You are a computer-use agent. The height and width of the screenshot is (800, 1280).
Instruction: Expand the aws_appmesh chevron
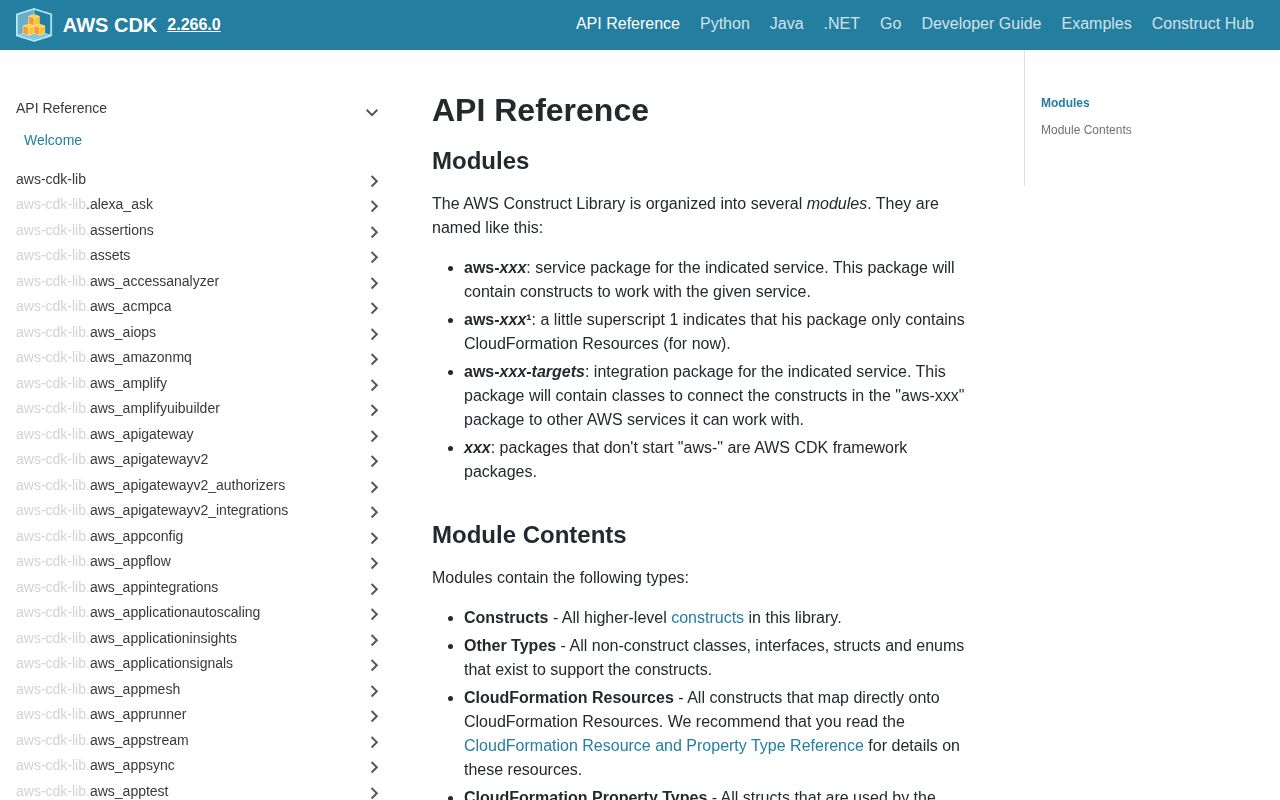(x=374, y=691)
